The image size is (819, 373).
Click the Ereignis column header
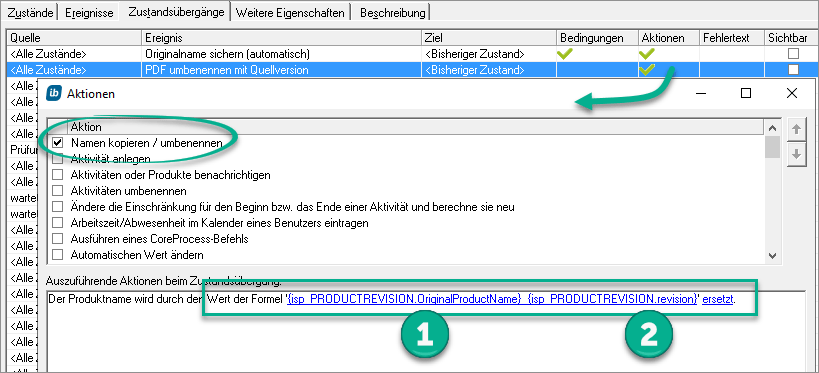click(282, 38)
